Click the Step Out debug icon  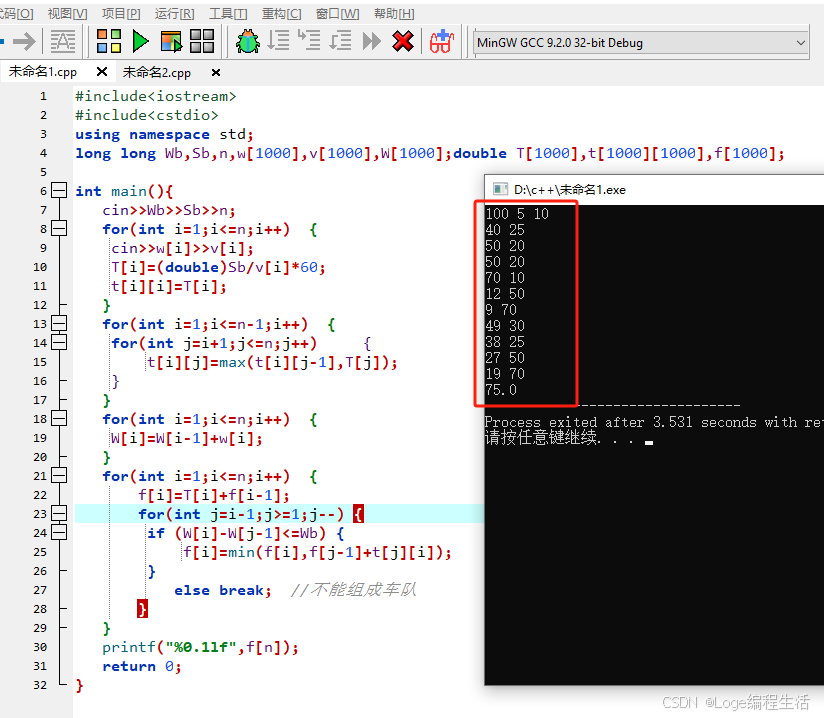(x=340, y=40)
